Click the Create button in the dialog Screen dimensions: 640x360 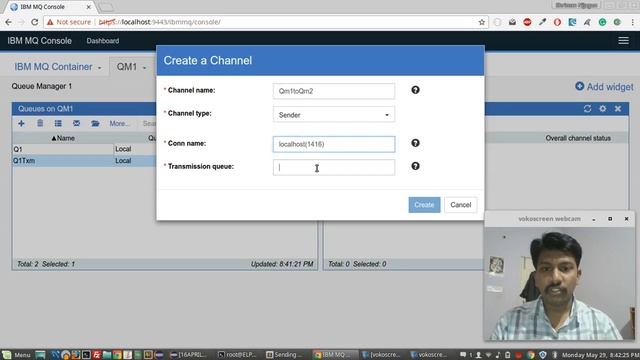pyautogui.click(x=424, y=205)
